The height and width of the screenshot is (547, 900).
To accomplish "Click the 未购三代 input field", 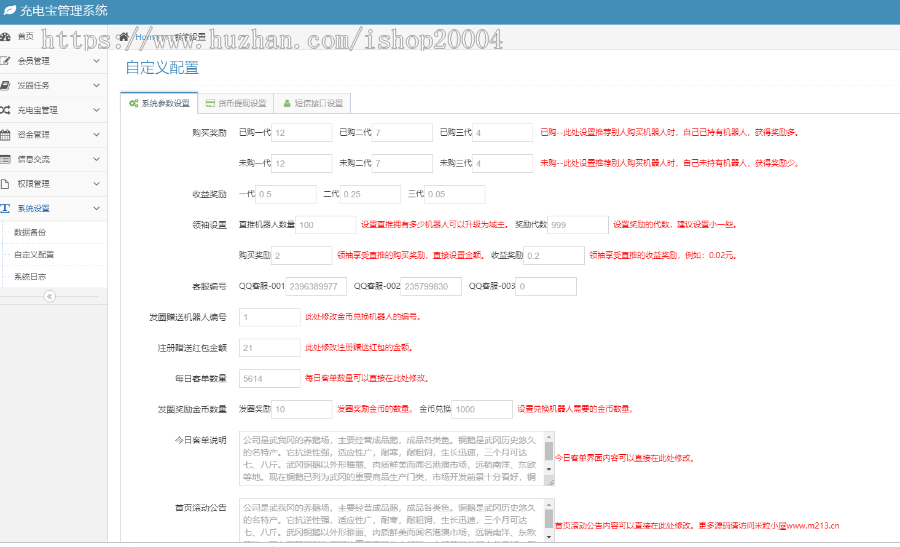I will coord(503,164).
